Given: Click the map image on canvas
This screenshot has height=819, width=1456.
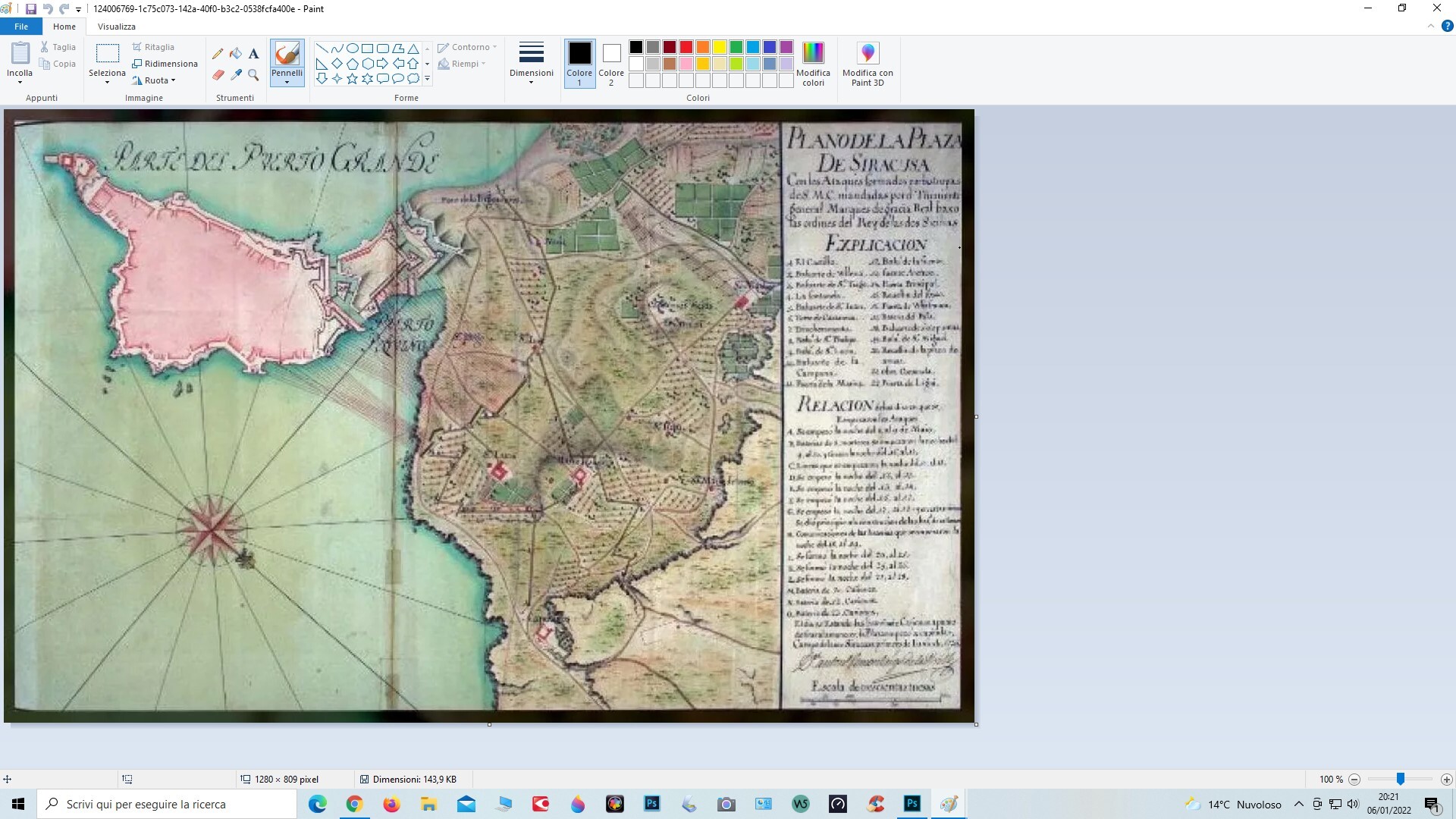Looking at the screenshot, I should (x=489, y=416).
